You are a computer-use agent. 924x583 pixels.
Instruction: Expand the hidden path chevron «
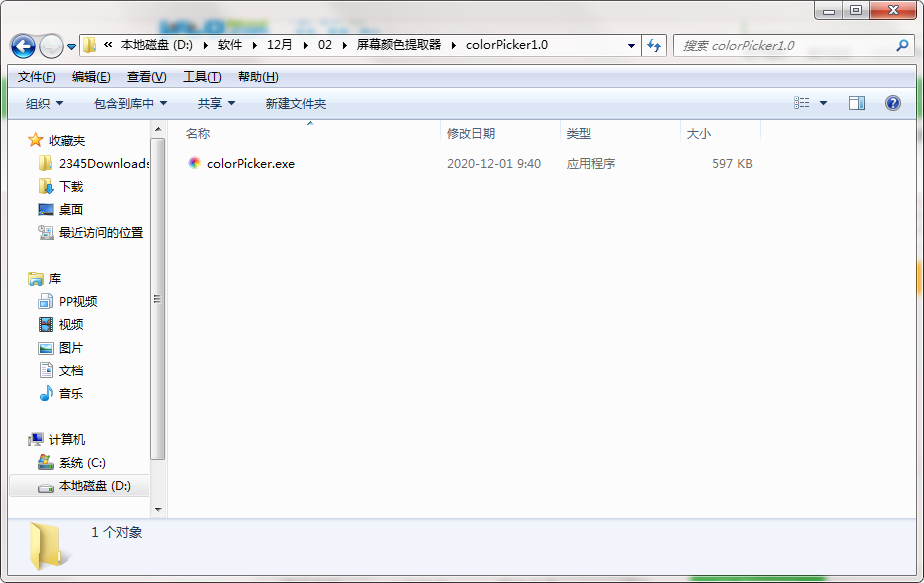108,45
